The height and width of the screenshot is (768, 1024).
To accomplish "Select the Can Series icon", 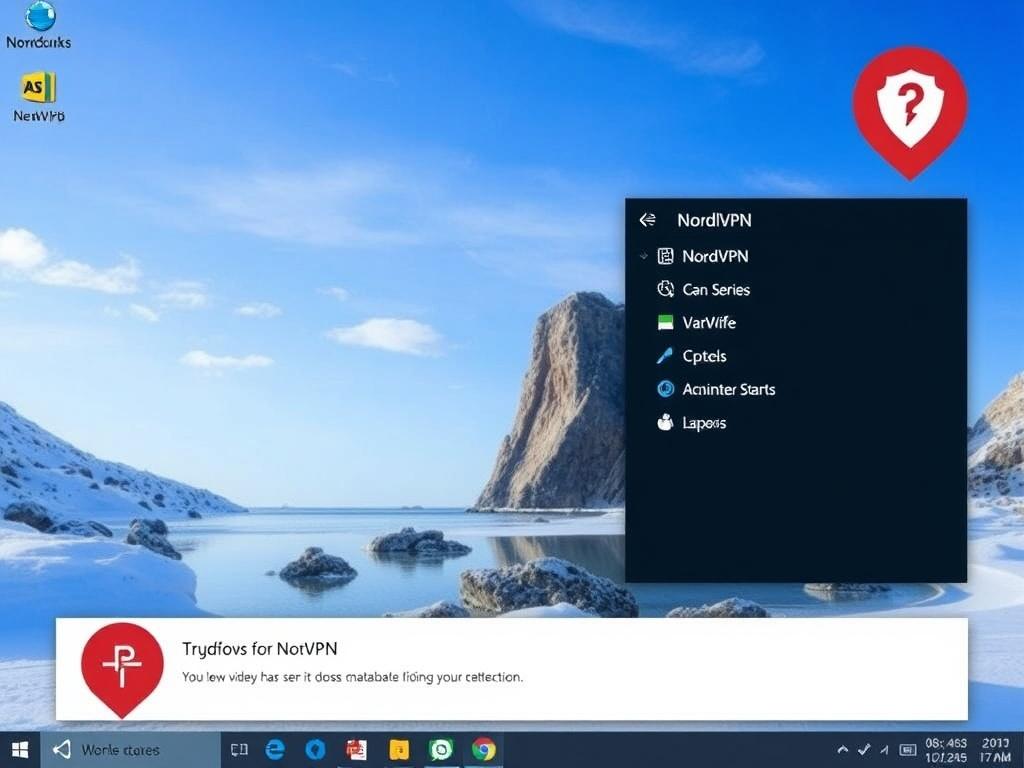I will point(665,289).
